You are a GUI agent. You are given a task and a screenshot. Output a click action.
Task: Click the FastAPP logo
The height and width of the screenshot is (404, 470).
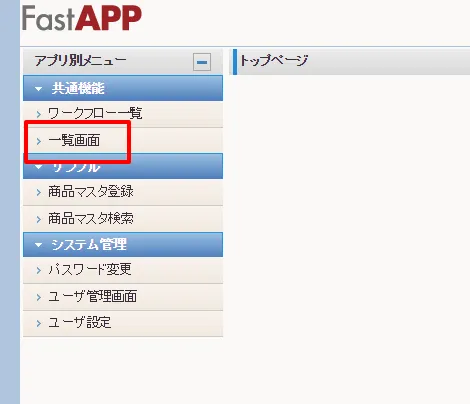pyautogui.click(x=82, y=18)
